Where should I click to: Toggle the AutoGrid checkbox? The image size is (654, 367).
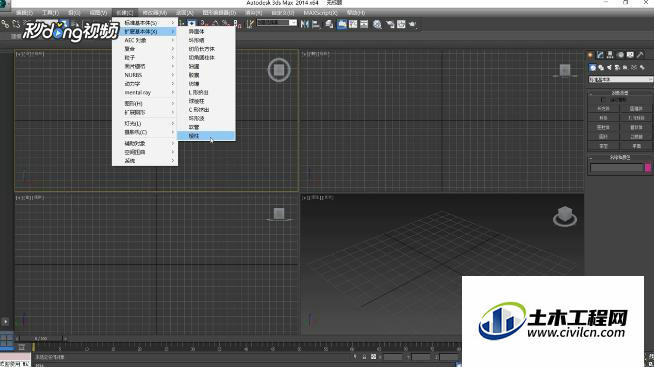603,100
